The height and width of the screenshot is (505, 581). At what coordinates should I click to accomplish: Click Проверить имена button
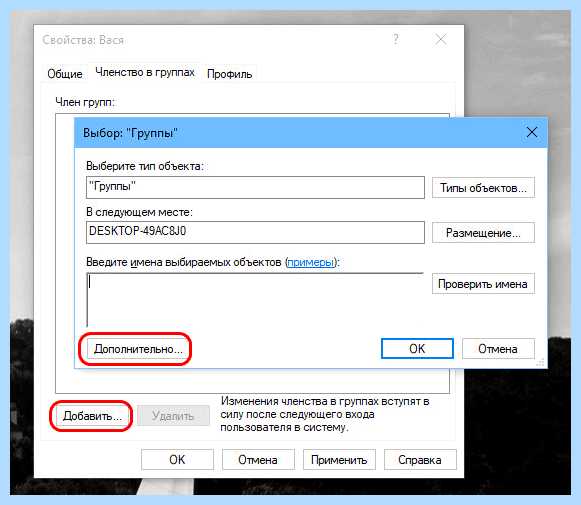pos(483,283)
